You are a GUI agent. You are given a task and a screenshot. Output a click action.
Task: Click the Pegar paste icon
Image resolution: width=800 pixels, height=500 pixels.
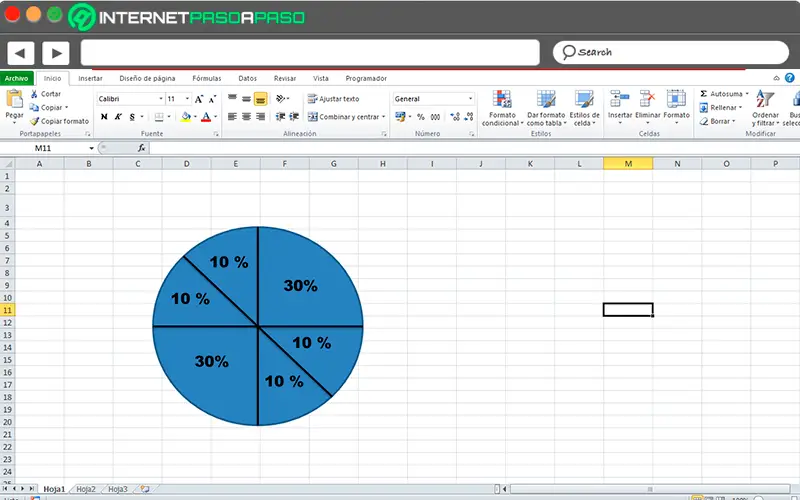click(14, 99)
